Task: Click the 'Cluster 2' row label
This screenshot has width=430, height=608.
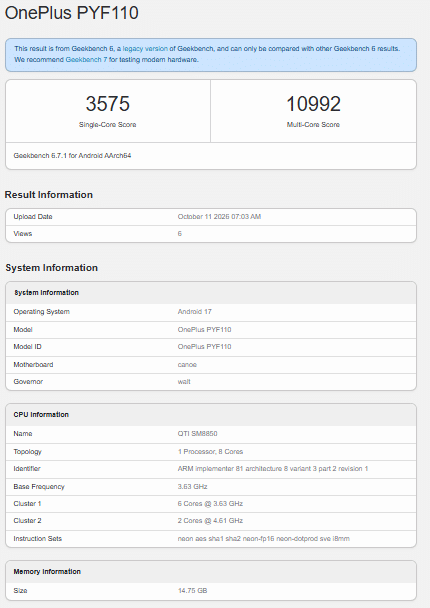Action: (x=27, y=521)
